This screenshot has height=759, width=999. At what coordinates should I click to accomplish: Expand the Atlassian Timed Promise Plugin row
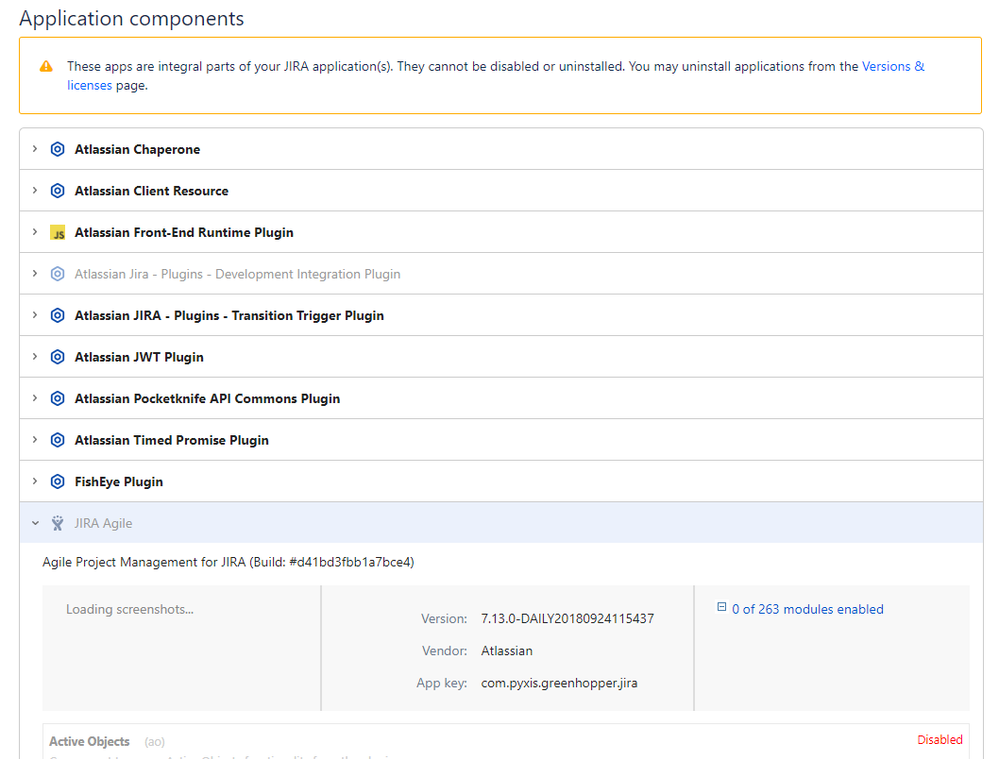point(35,440)
